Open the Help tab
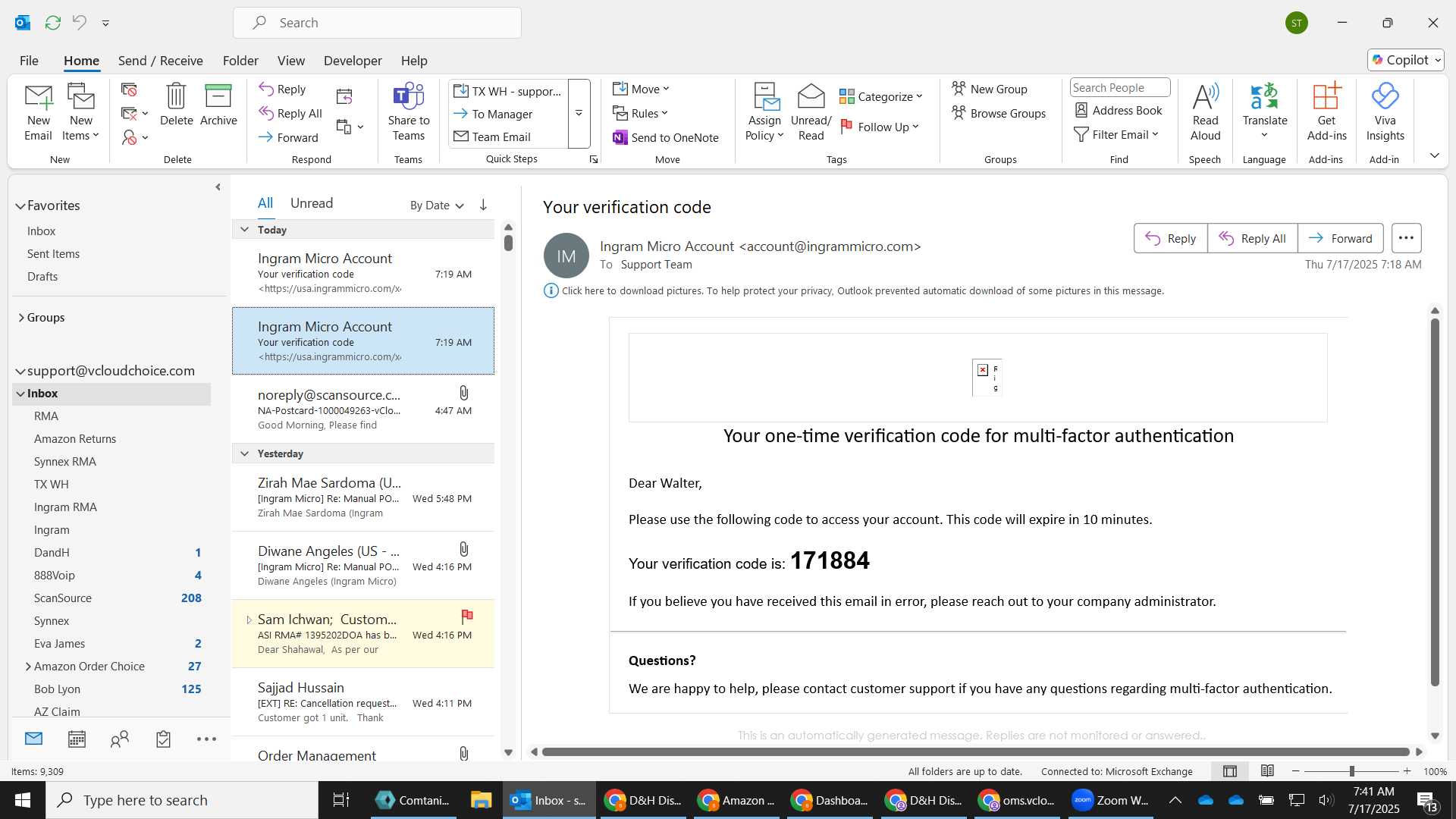The image size is (1456, 819). point(414,61)
